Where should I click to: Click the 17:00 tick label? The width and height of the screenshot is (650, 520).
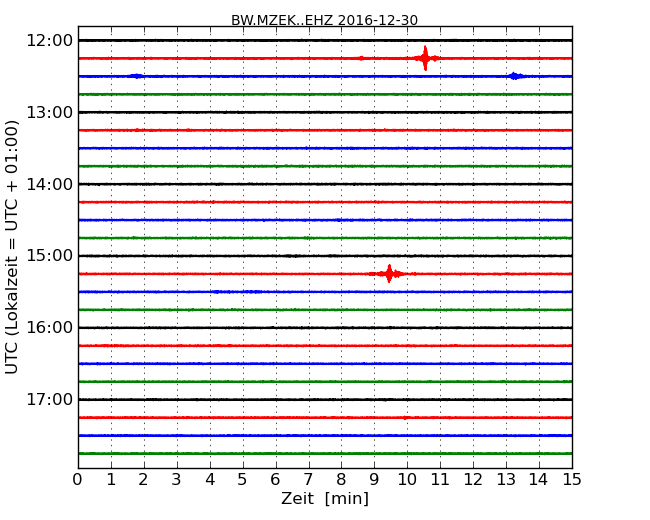point(49,399)
